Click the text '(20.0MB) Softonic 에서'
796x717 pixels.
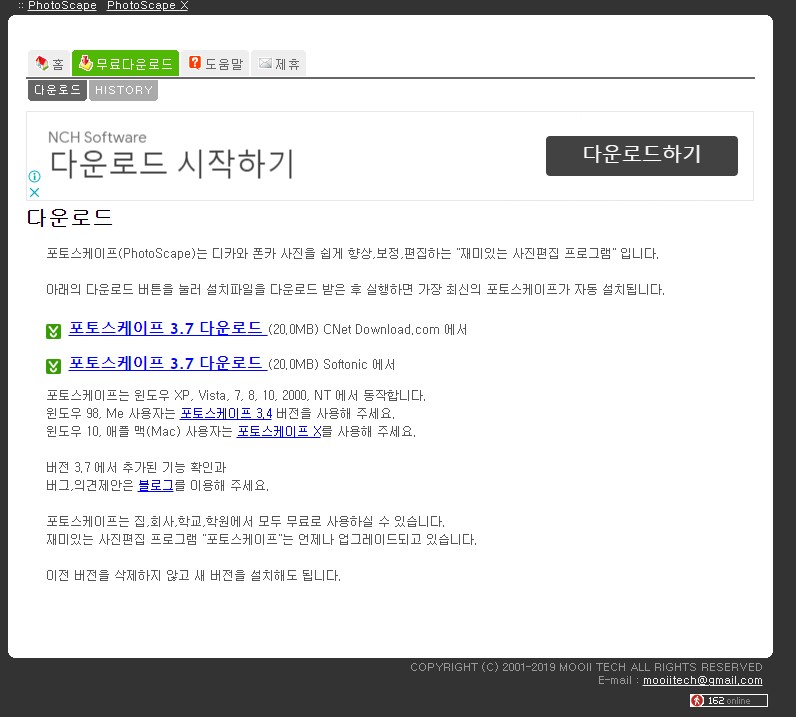331,365
